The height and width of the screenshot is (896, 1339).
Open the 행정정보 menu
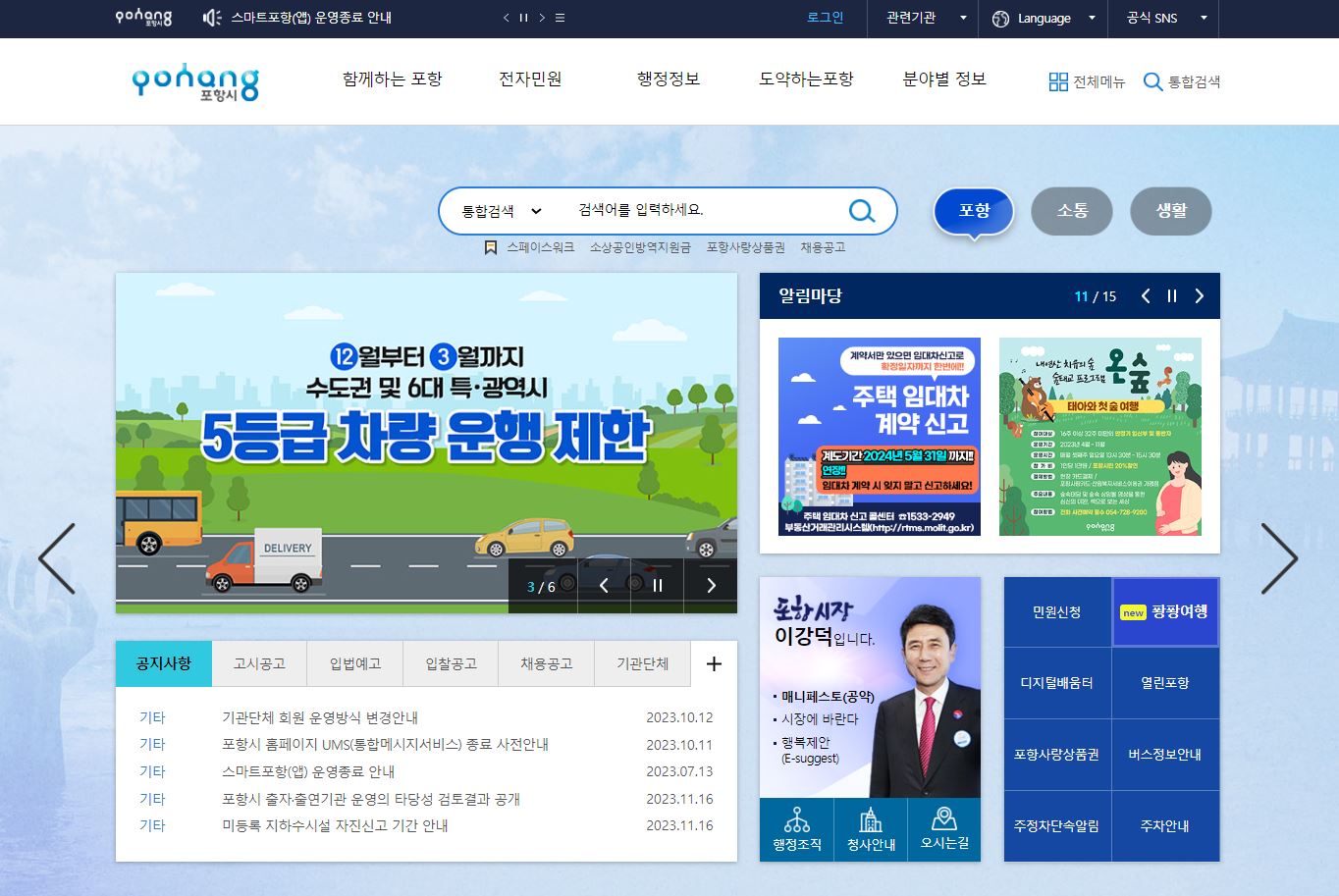tap(667, 80)
